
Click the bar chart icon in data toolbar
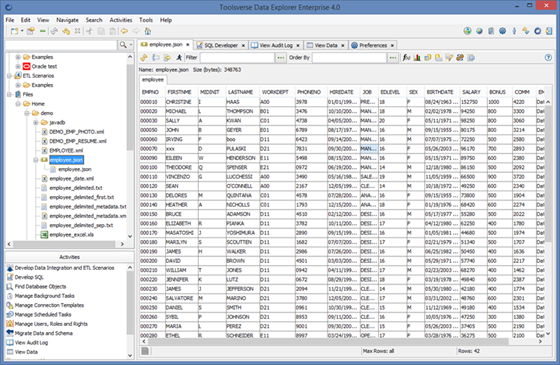[x=417, y=58]
